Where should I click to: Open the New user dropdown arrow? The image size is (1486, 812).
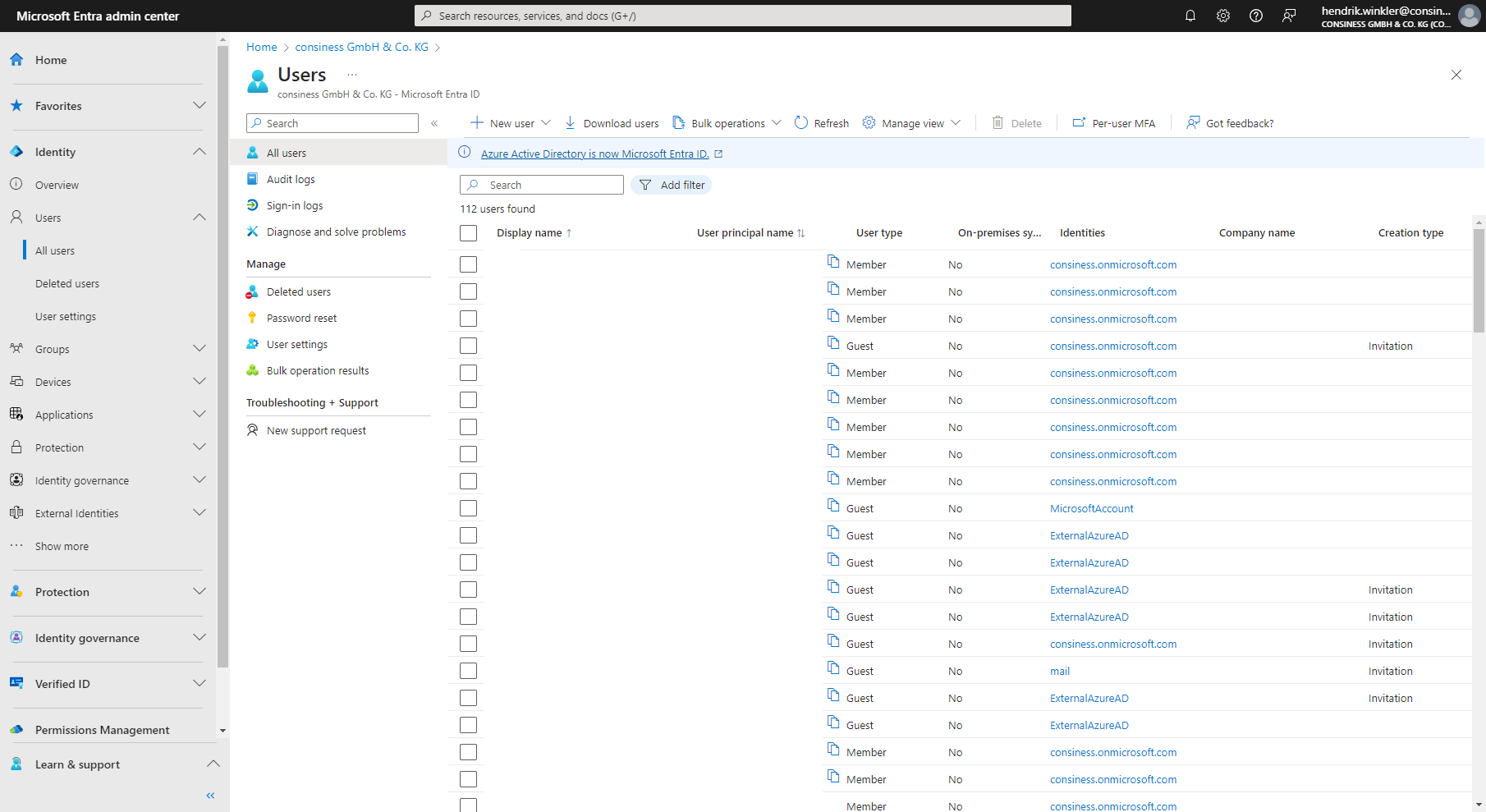(546, 122)
